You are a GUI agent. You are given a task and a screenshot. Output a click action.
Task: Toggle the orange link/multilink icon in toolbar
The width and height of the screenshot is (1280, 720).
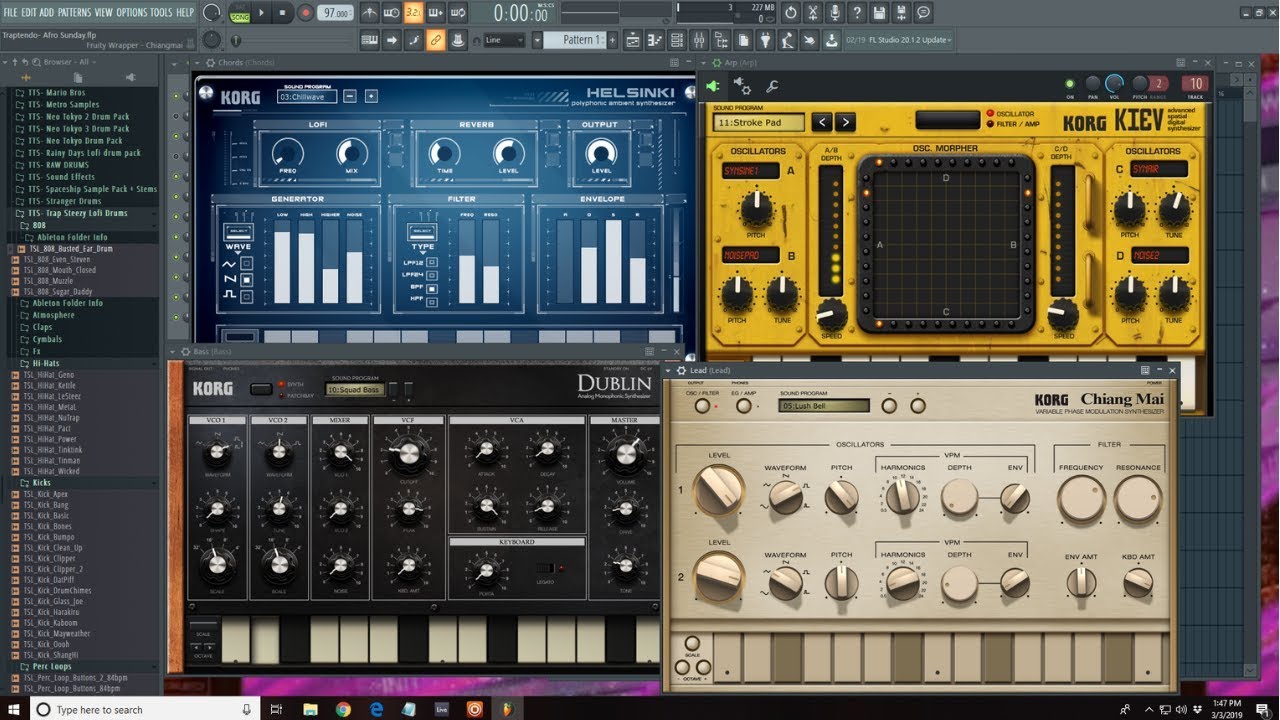coord(435,40)
